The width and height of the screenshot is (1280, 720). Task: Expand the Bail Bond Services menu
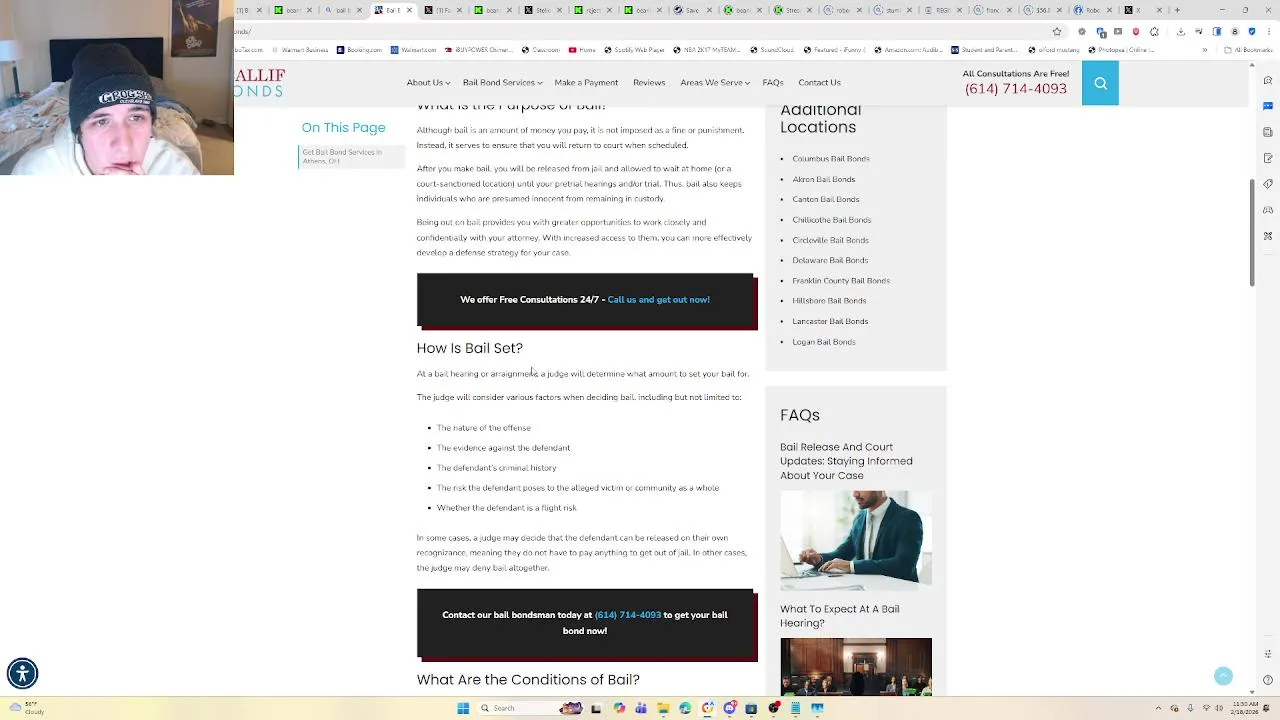pyautogui.click(x=502, y=83)
